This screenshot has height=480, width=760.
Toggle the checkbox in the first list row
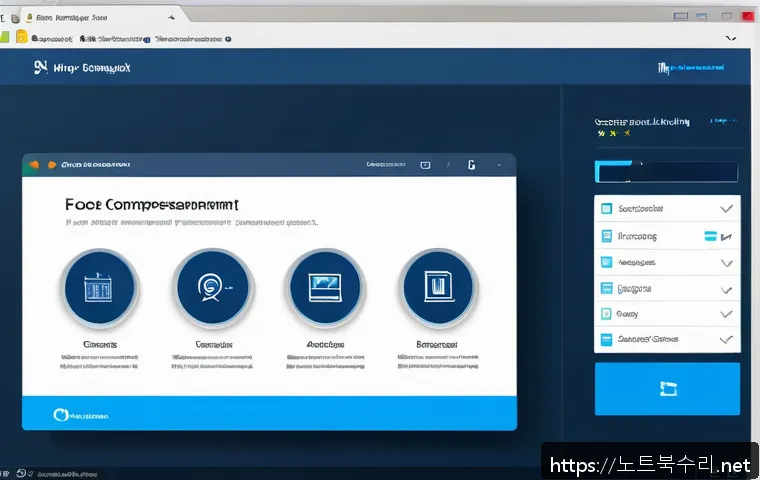[605, 209]
